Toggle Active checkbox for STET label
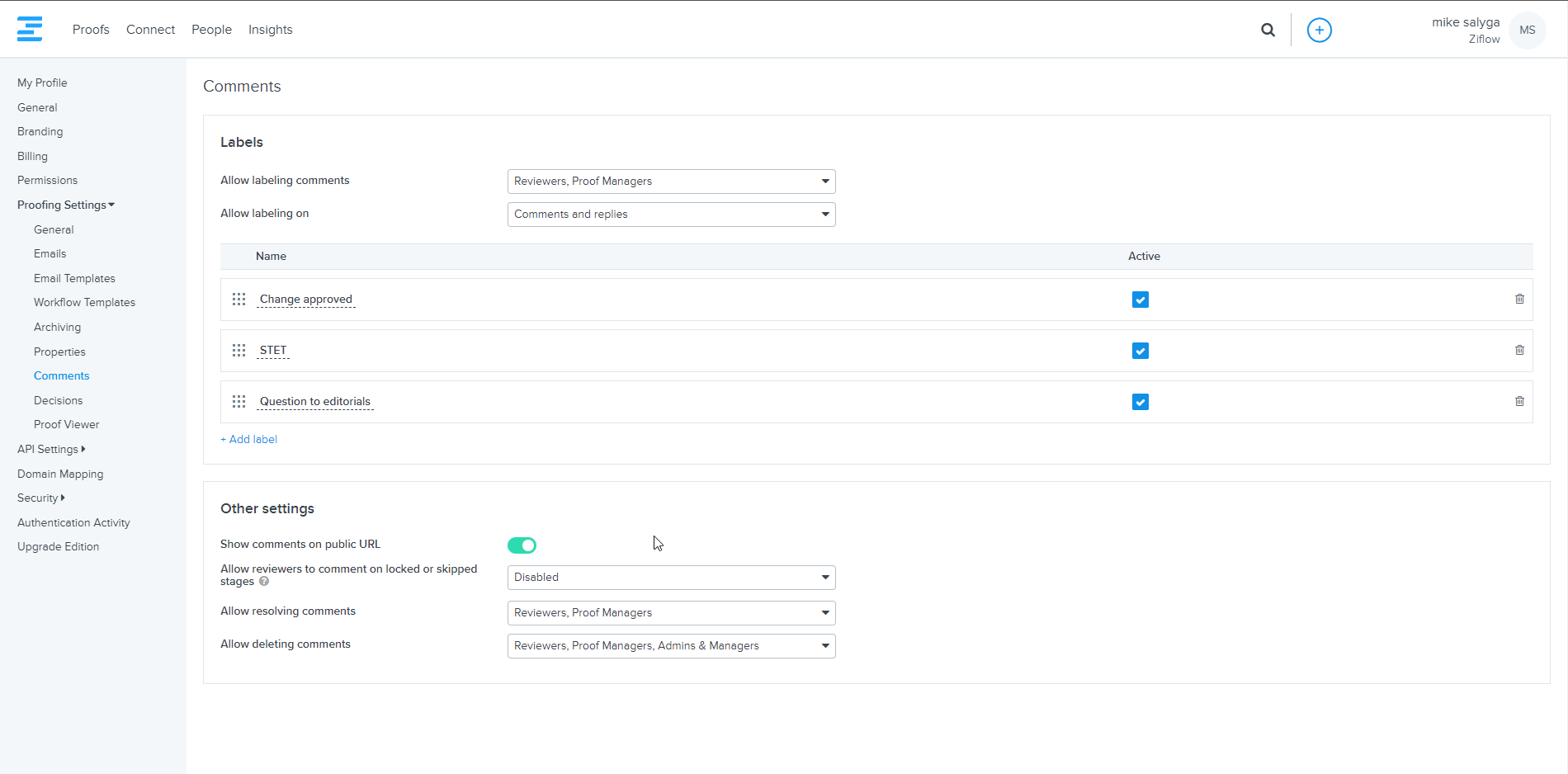This screenshot has width=1568, height=774. [1140, 351]
